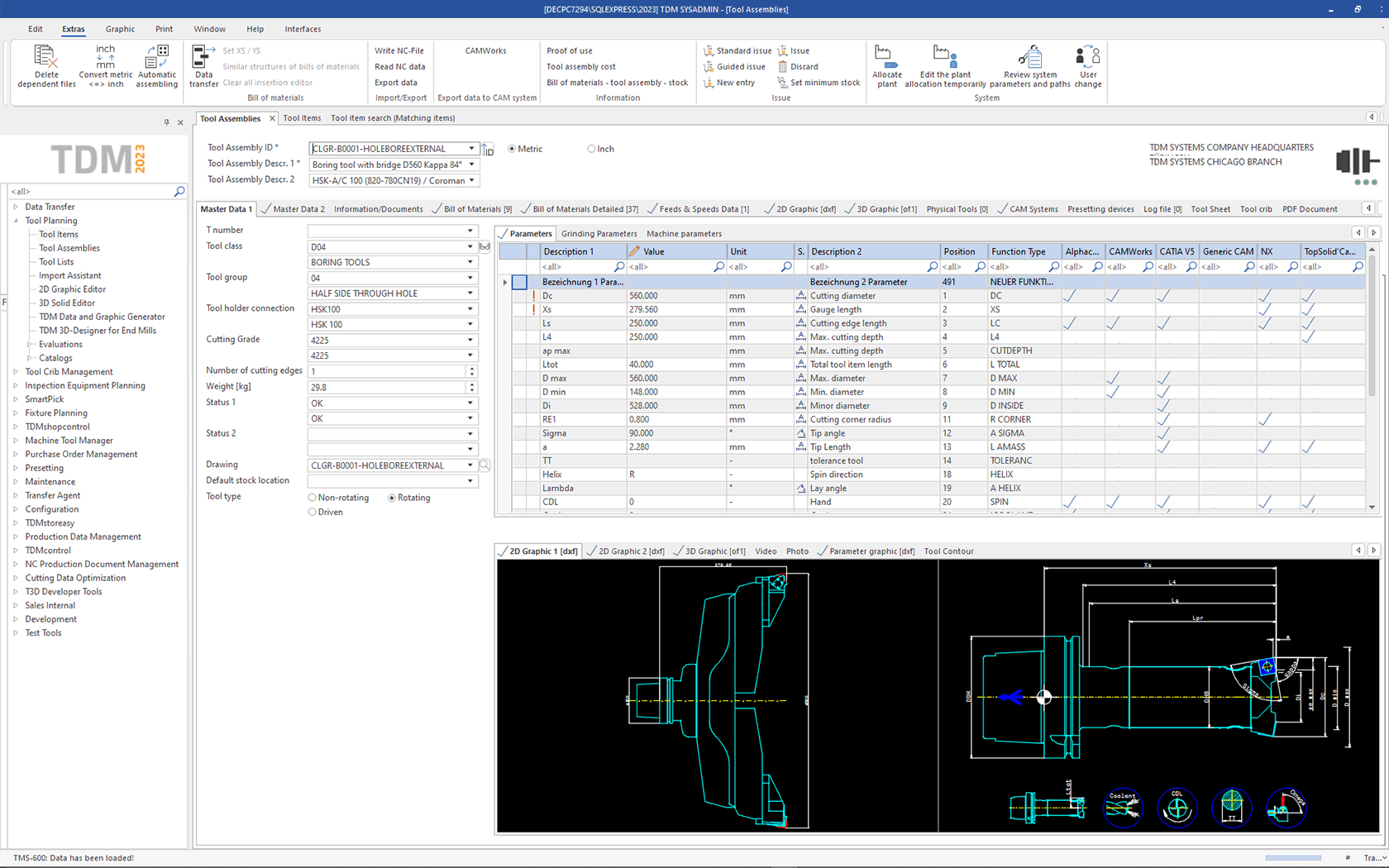The width and height of the screenshot is (1389, 868).
Task: Expand the Tool Crib Management tree node
Action: [16, 372]
